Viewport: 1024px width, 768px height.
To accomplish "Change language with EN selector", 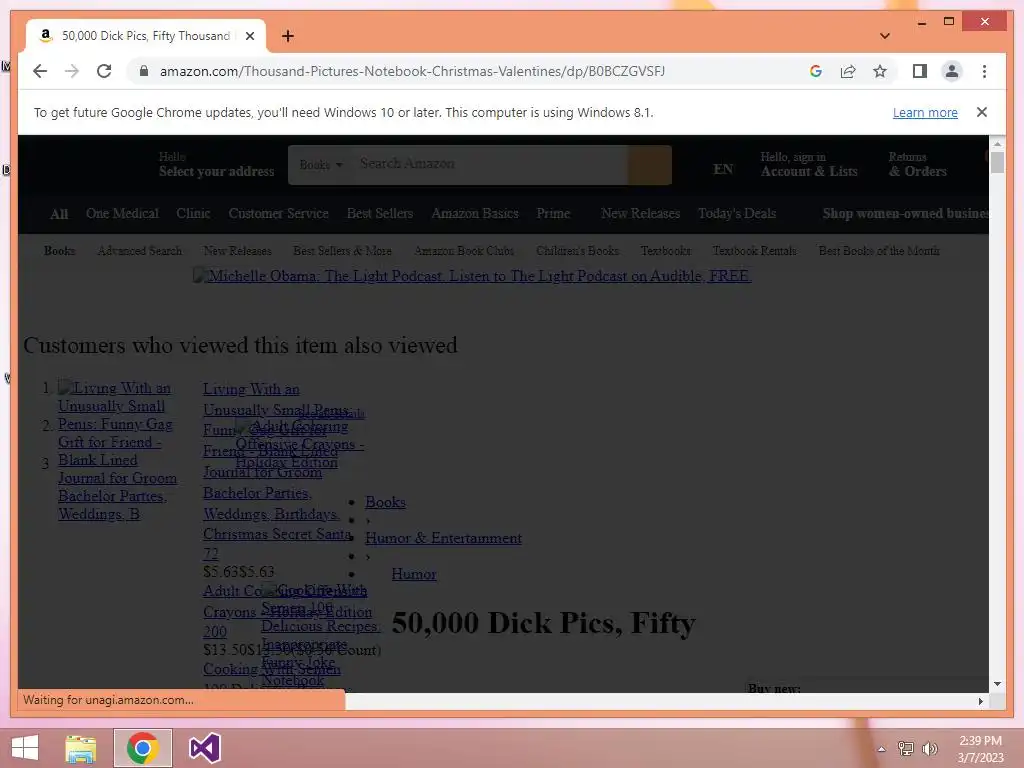I will (723, 169).
